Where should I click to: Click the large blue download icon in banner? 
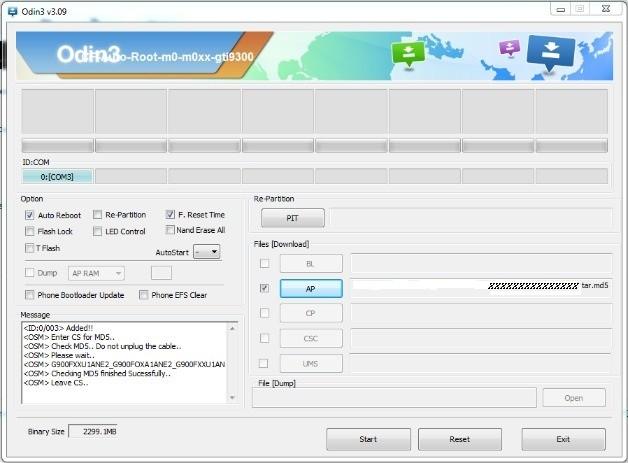[551, 52]
